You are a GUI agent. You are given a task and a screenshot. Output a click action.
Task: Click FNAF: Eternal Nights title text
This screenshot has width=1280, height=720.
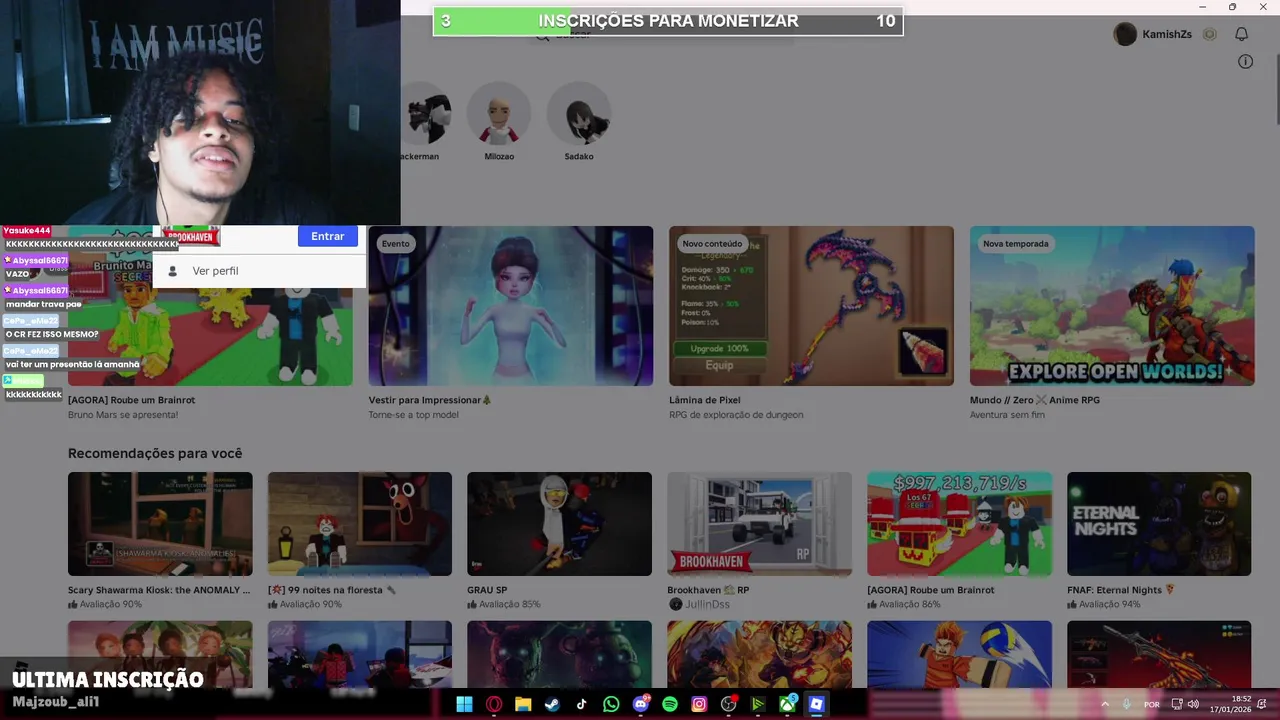click(1121, 590)
